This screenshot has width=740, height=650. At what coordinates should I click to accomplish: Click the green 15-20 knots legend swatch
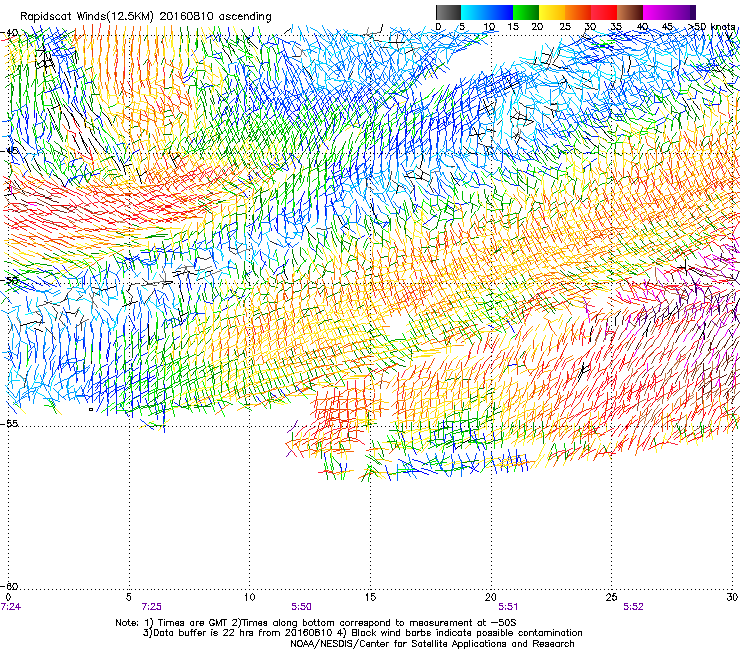click(x=526, y=12)
